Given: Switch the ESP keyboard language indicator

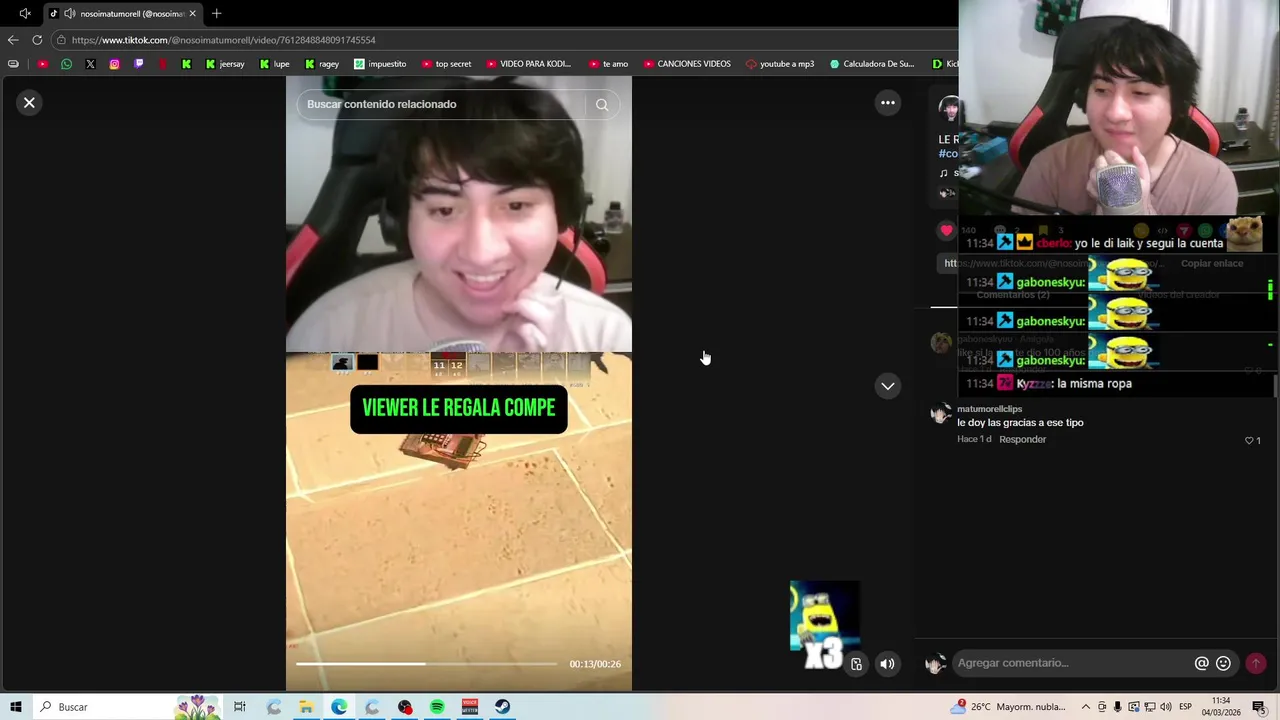Looking at the screenshot, I should coord(1185,707).
